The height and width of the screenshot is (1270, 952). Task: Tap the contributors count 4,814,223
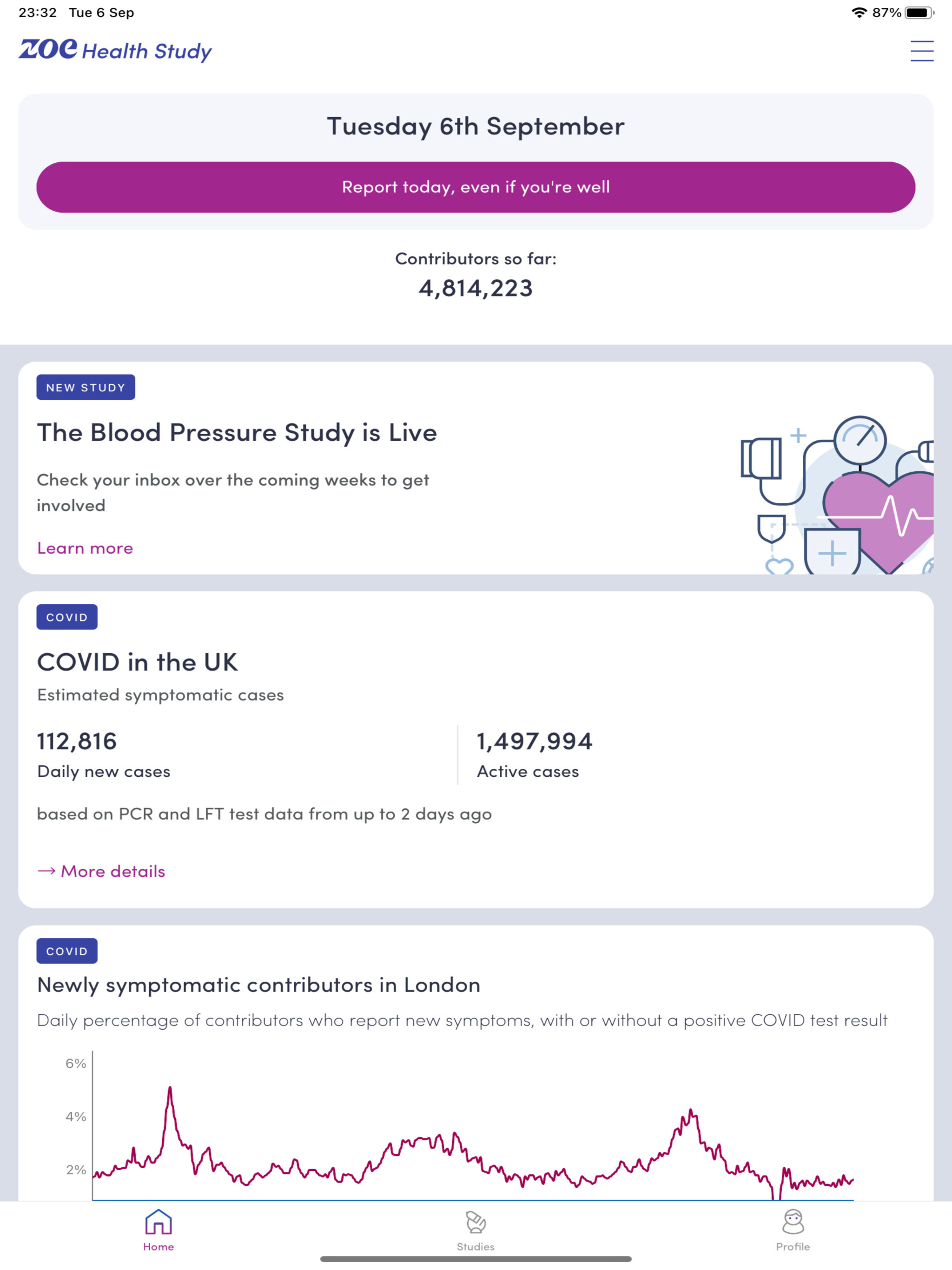[476, 288]
